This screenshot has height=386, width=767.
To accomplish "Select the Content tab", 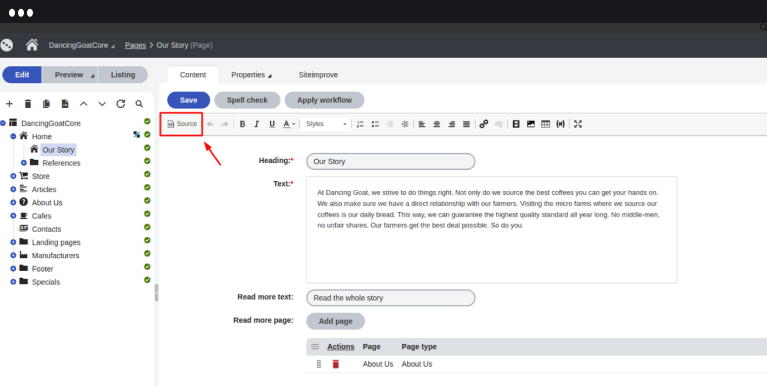I will tap(193, 75).
